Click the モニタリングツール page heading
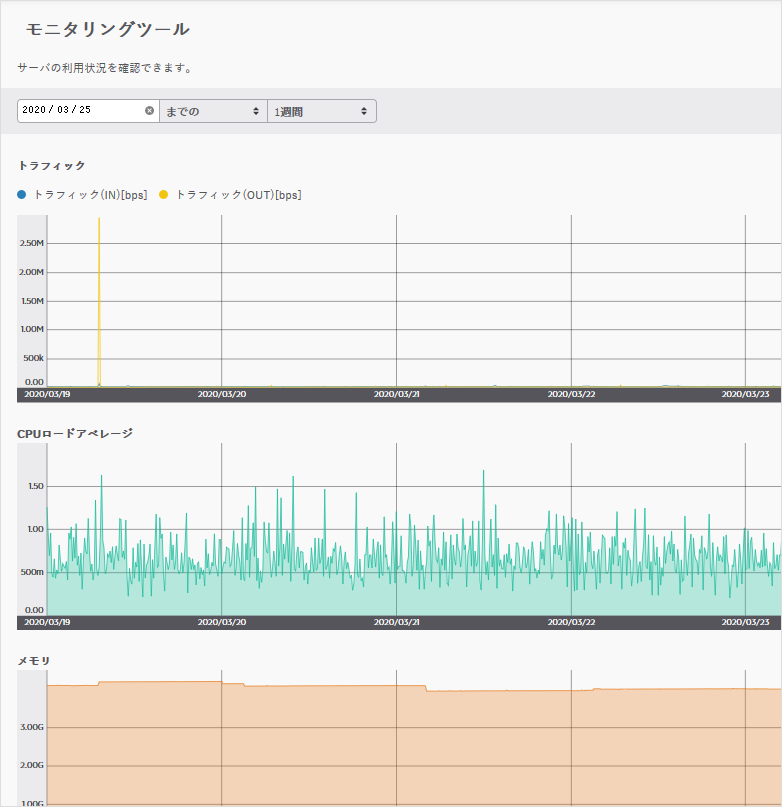Image resolution: width=782 pixels, height=807 pixels. [x=108, y=29]
